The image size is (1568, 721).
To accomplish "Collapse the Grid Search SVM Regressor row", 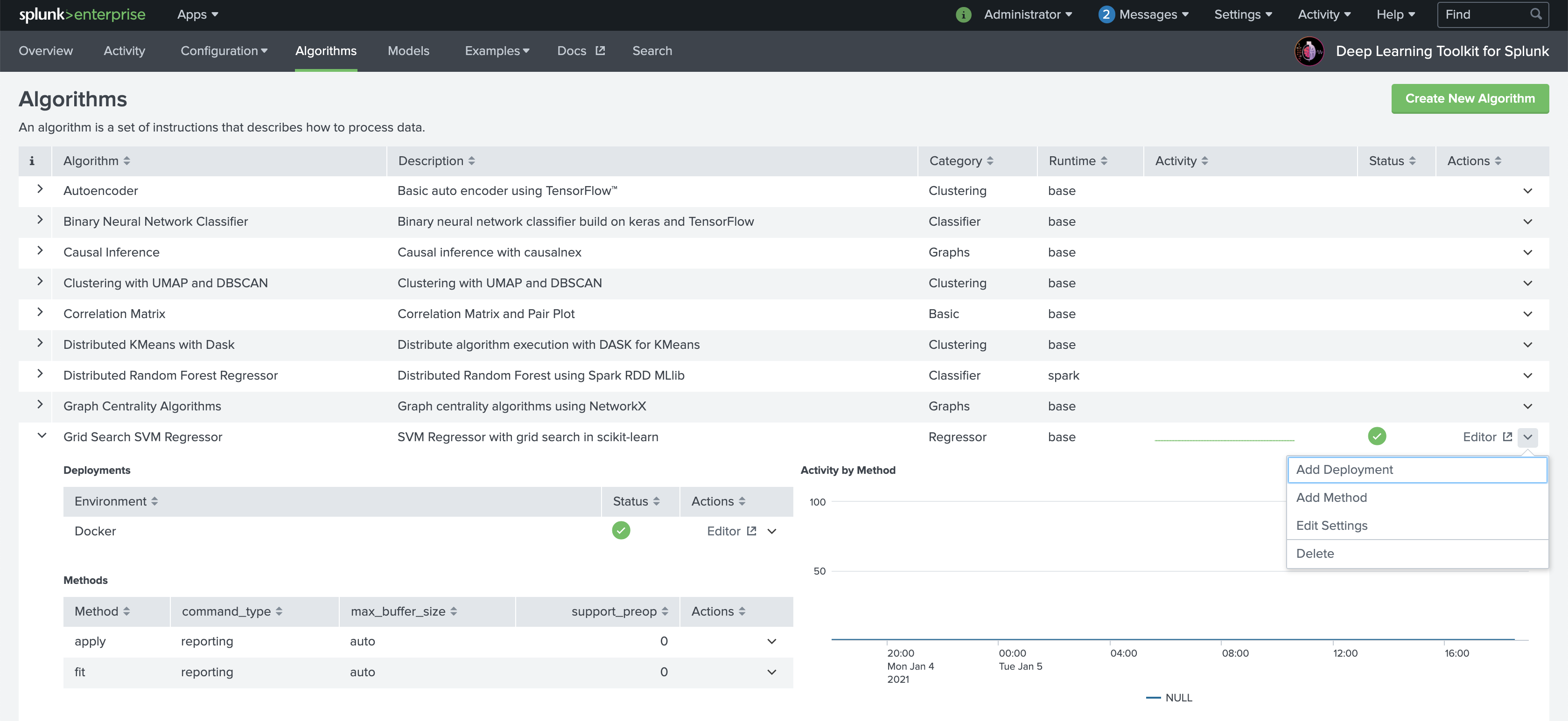I will pyautogui.click(x=42, y=435).
